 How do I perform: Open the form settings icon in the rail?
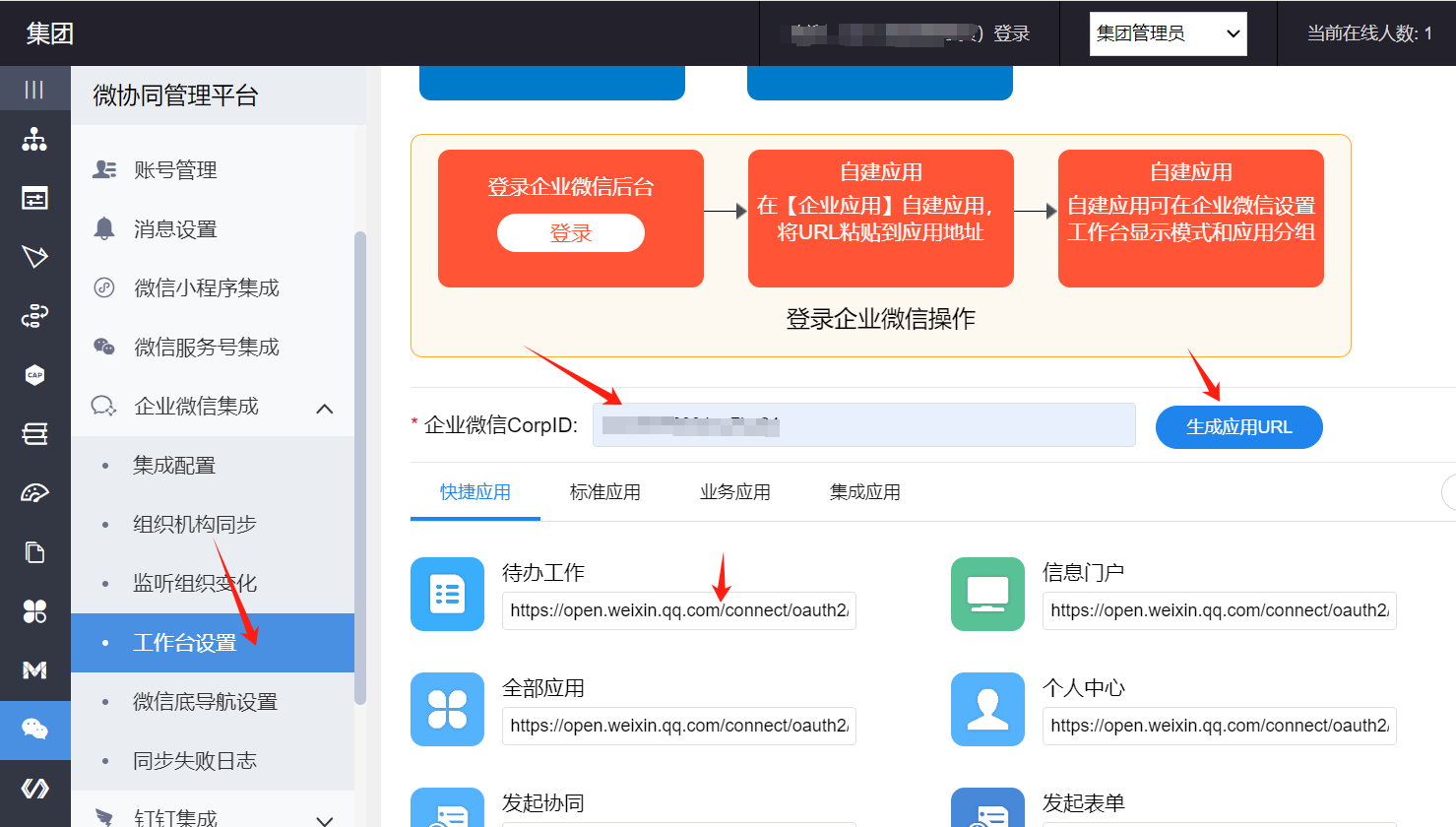pos(34,199)
